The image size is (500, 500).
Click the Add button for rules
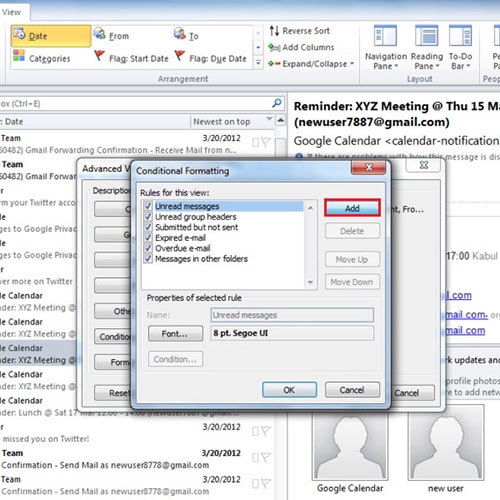coord(352,208)
